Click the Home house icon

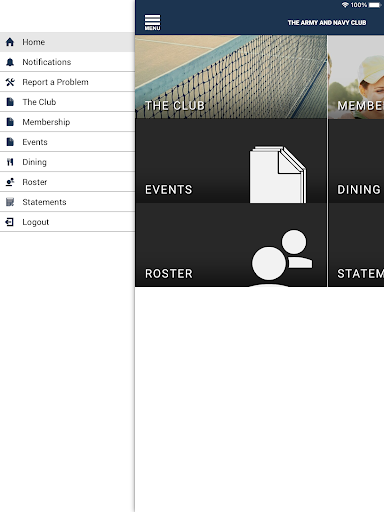(x=10, y=42)
